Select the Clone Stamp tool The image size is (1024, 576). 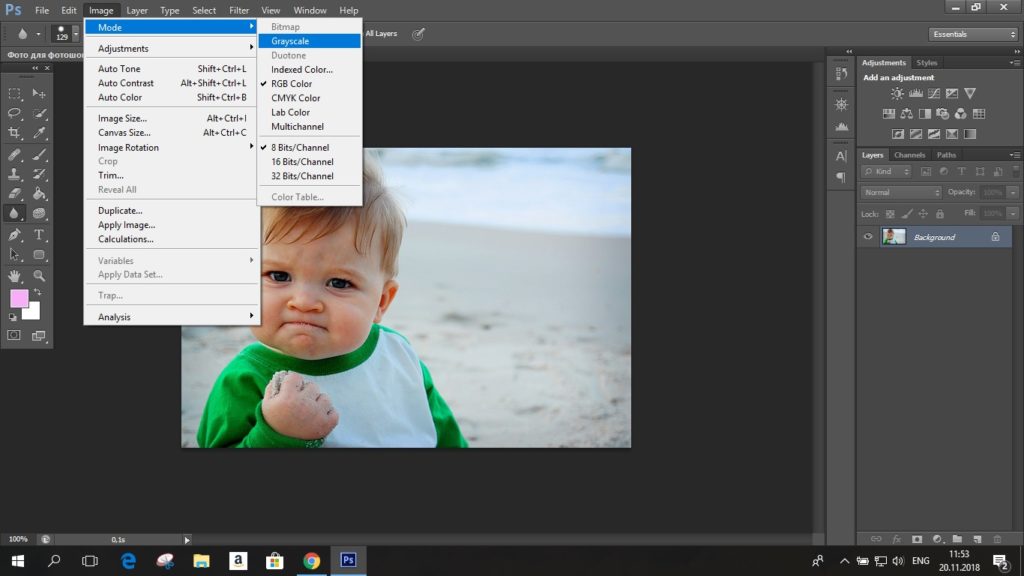point(14,174)
